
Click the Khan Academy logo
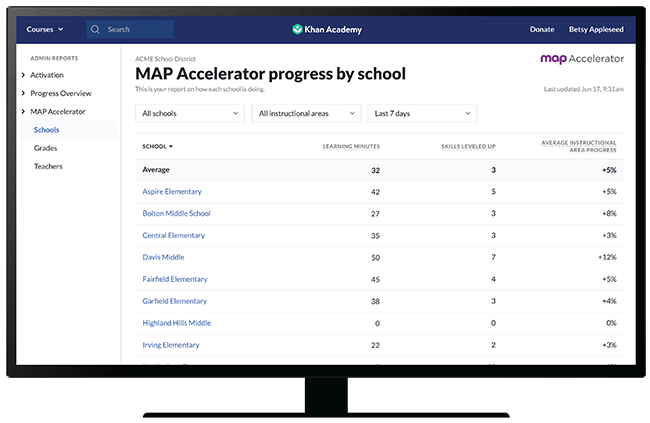click(x=327, y=29)
